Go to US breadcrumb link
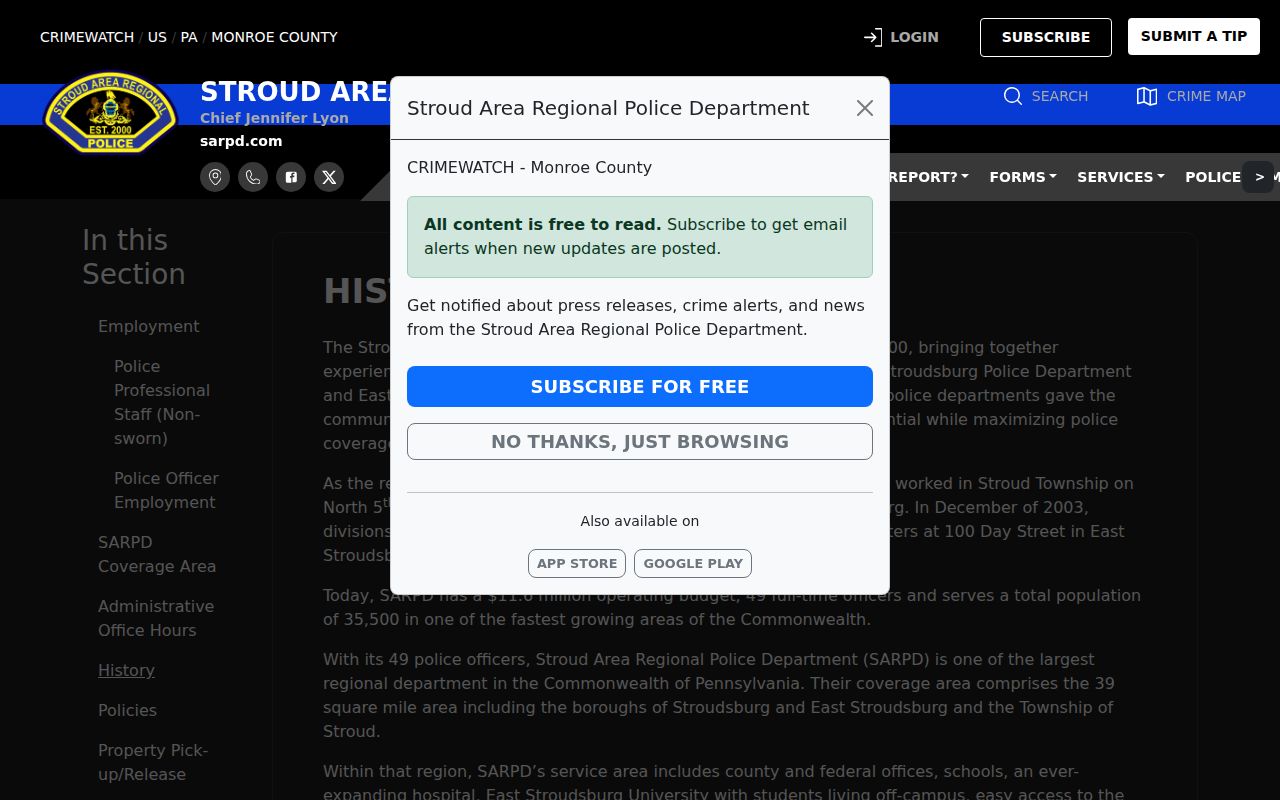 [x=157, y=37]
